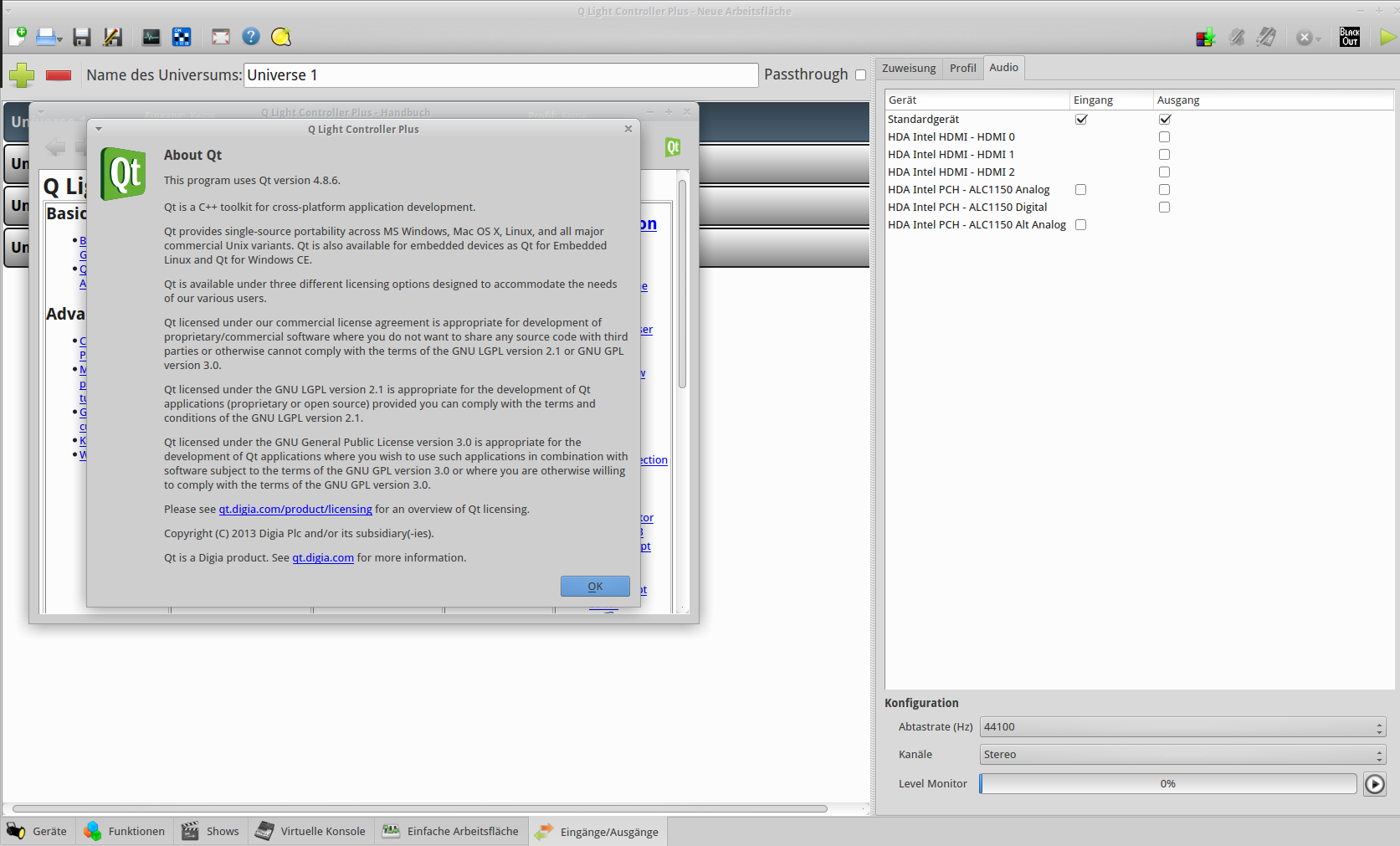Enable Eingang for ALC1150 Alt Analog
1400x846 pixels.
(1081, 225)
